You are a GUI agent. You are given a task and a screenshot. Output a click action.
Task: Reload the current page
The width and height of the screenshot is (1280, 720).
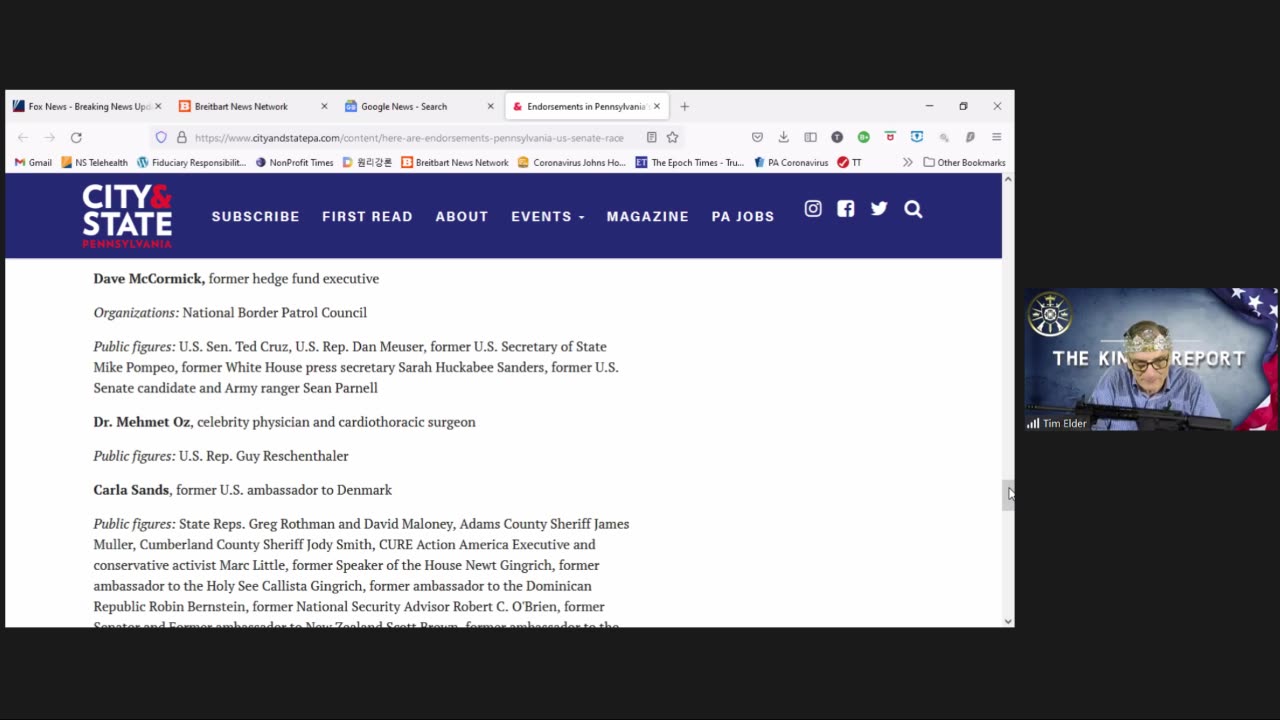point(76,137)
